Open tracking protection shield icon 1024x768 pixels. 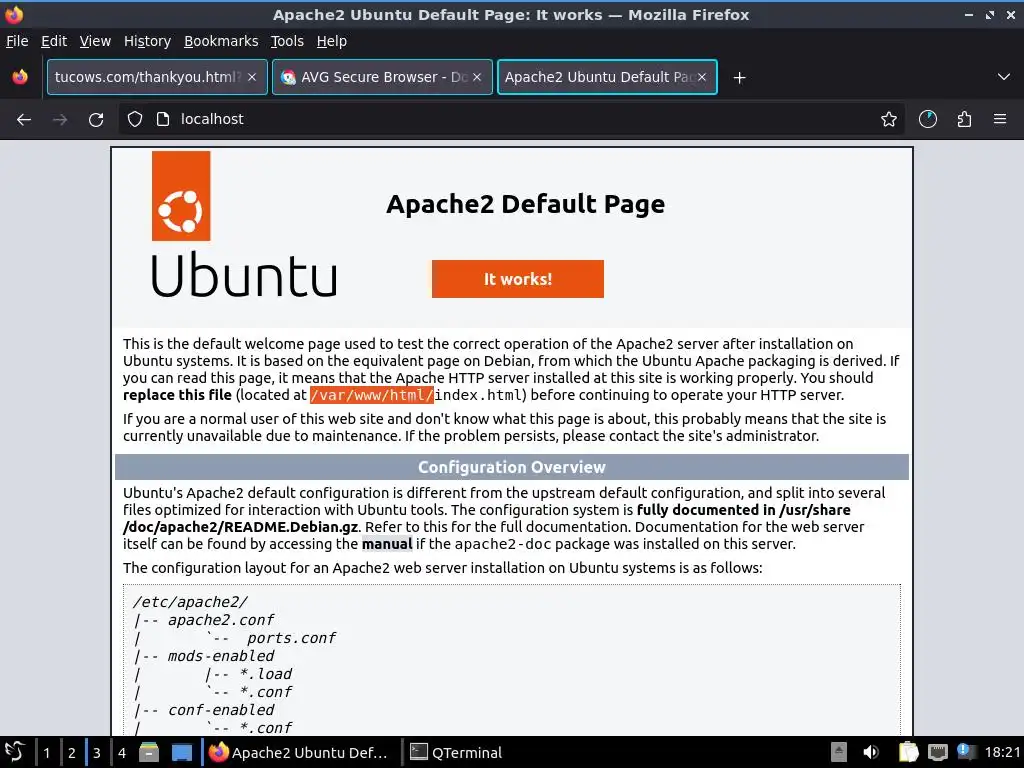tap(135, 119)
